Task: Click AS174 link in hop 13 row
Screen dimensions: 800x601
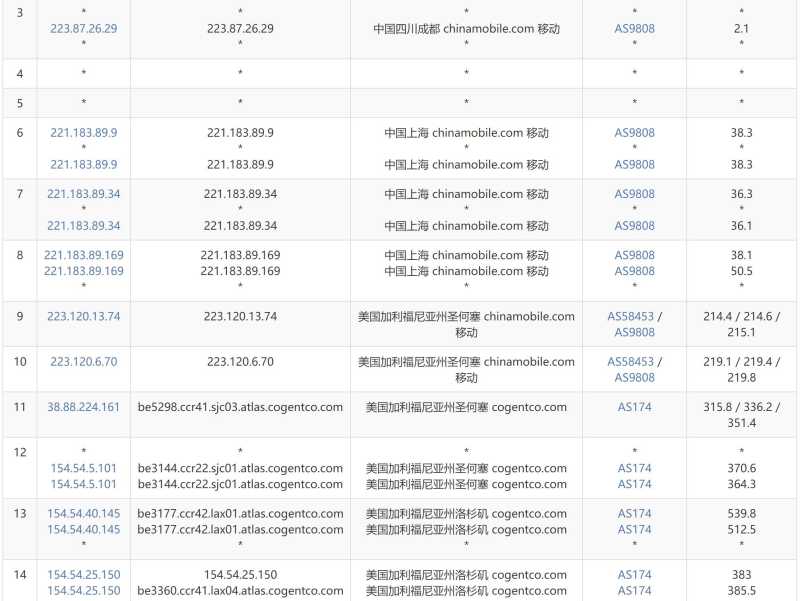Action: tap(633, 514)
